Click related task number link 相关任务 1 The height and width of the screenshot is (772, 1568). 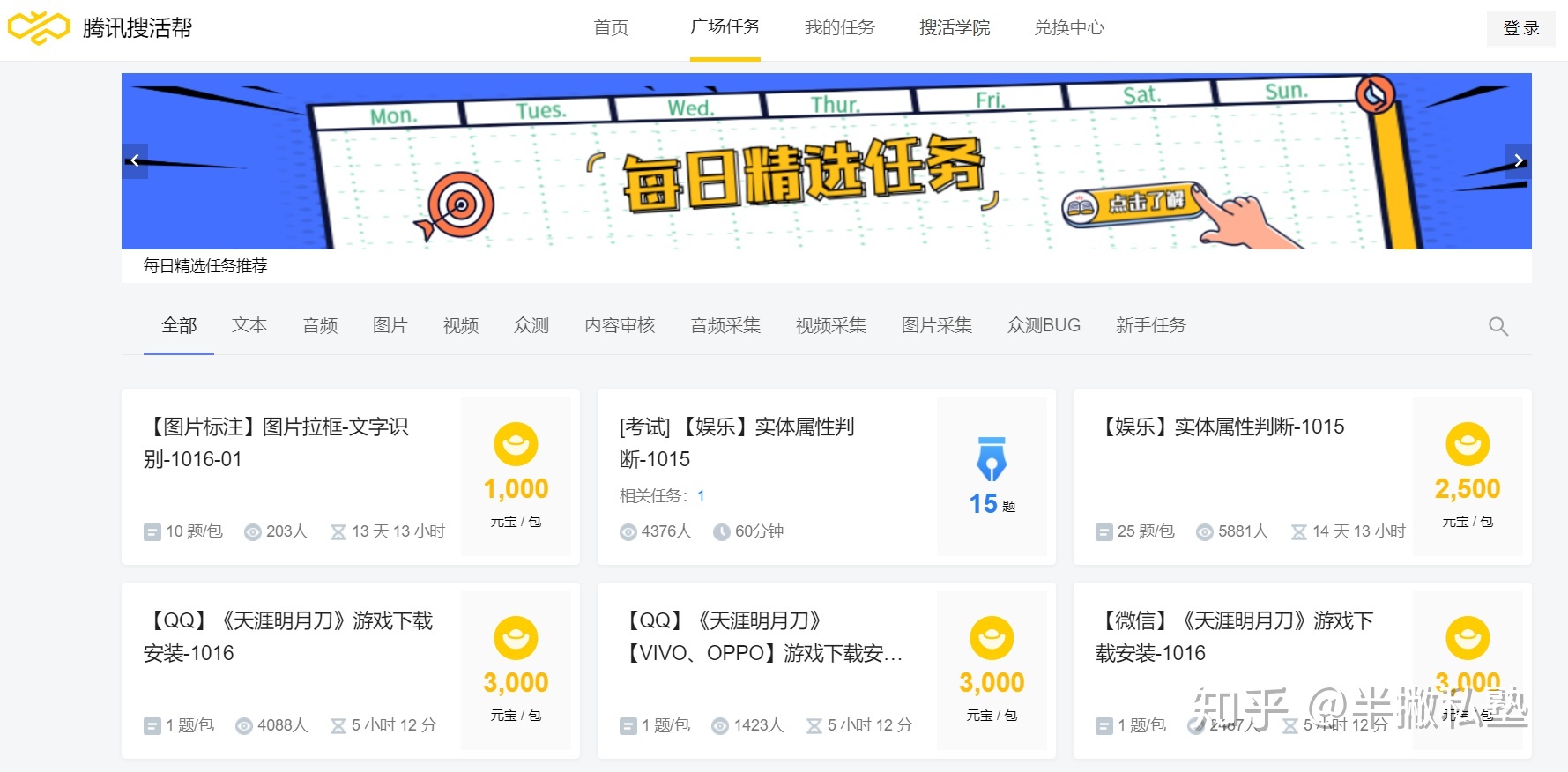pos(701,496)
